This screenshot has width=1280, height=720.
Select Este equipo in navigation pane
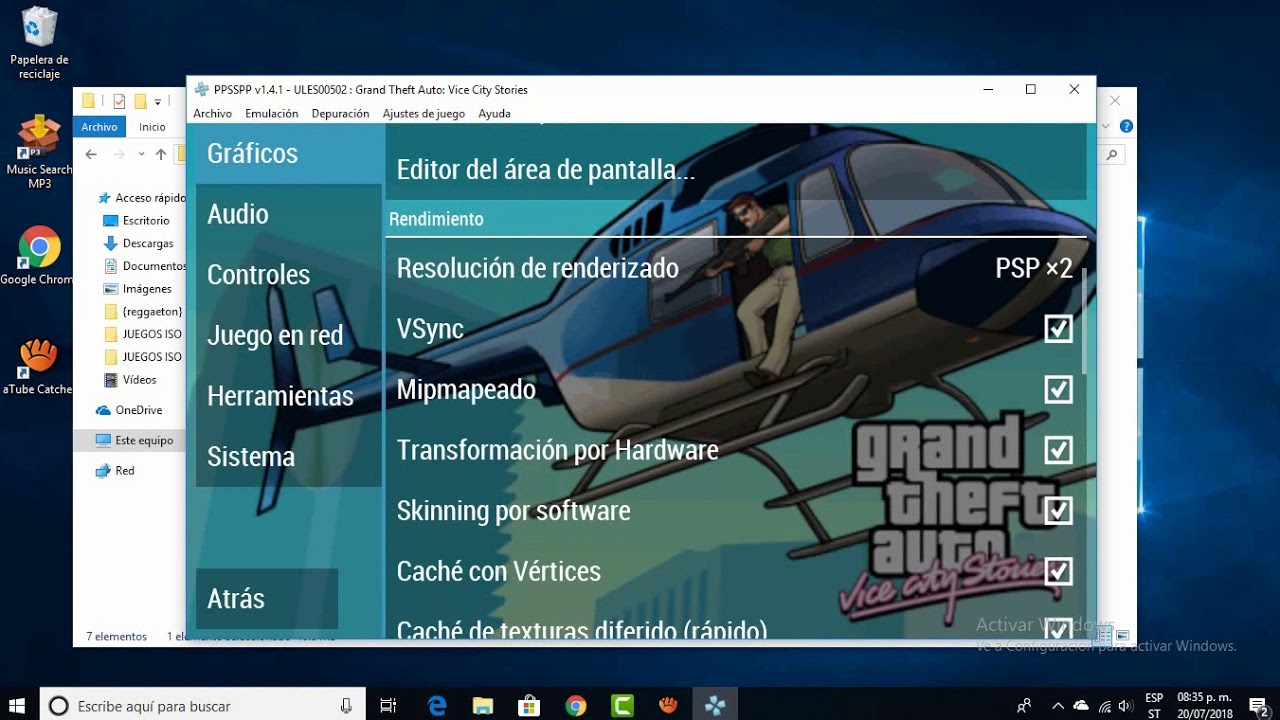click(134, 440)
